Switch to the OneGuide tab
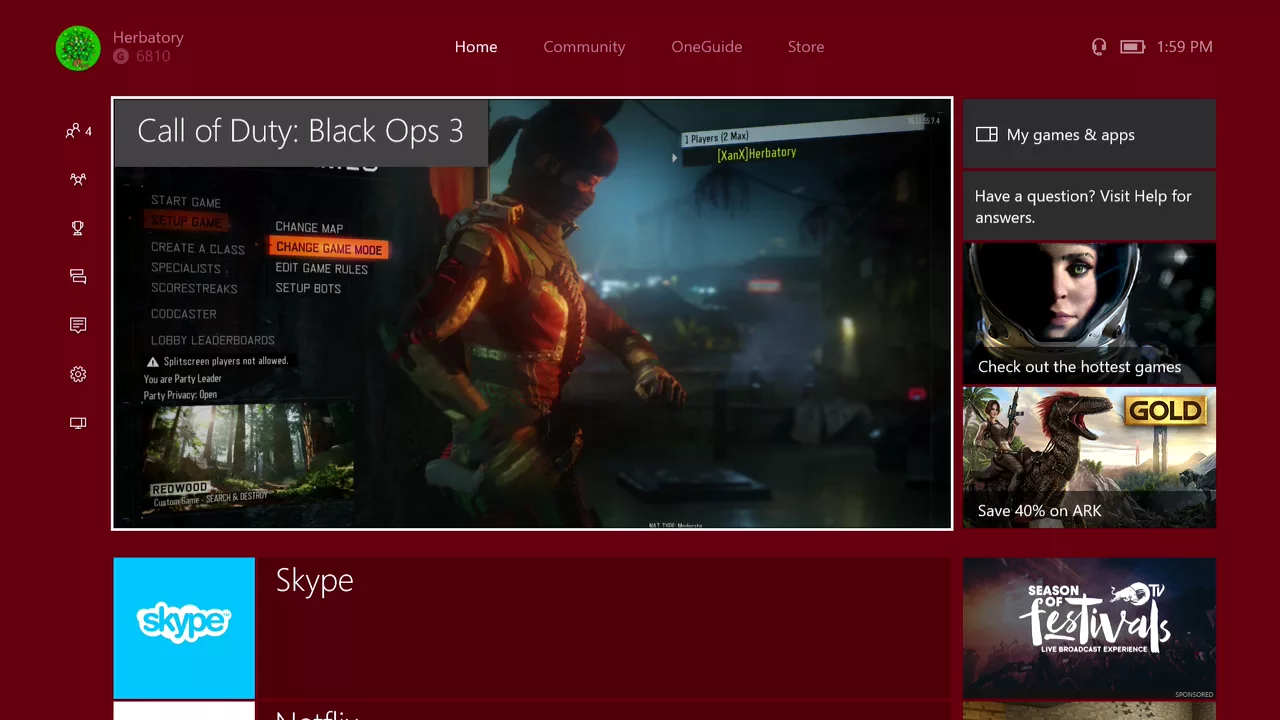 (707, 47)
